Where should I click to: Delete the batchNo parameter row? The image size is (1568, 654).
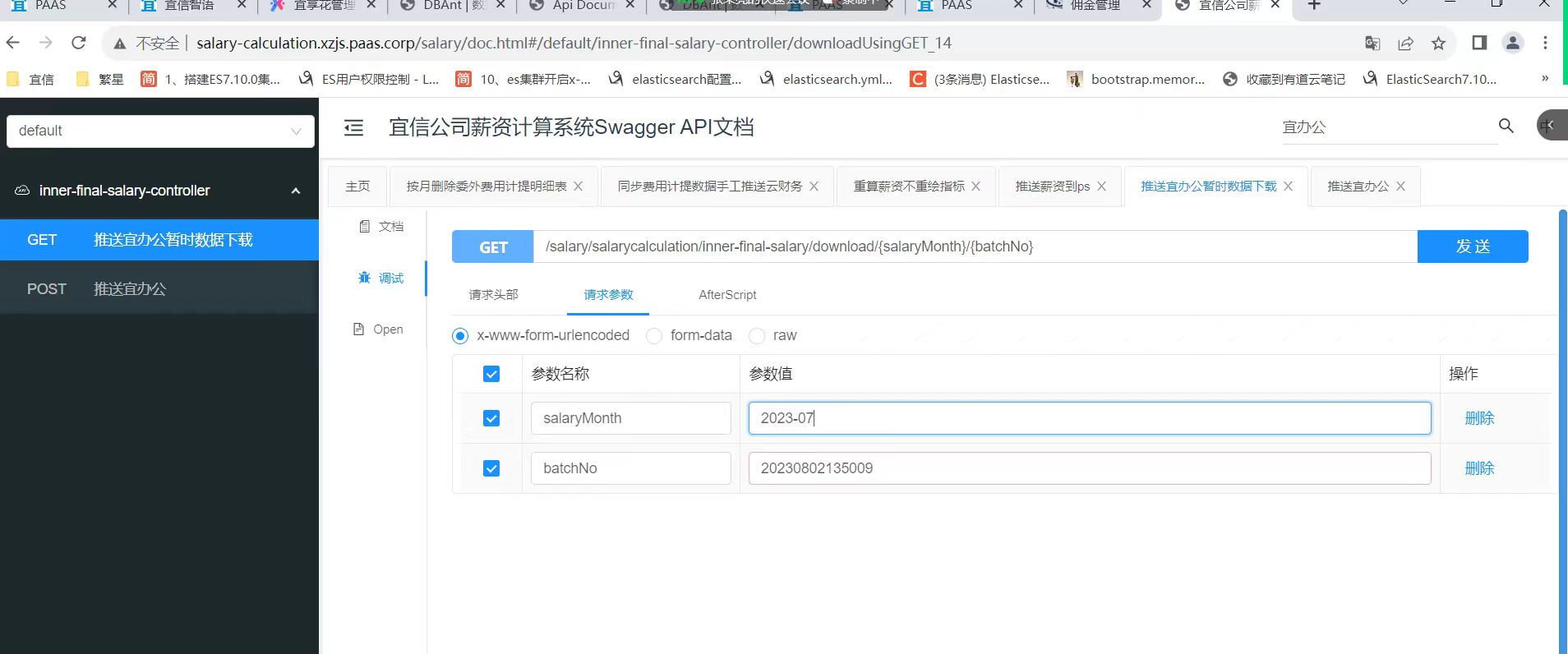coord(1479,468)
